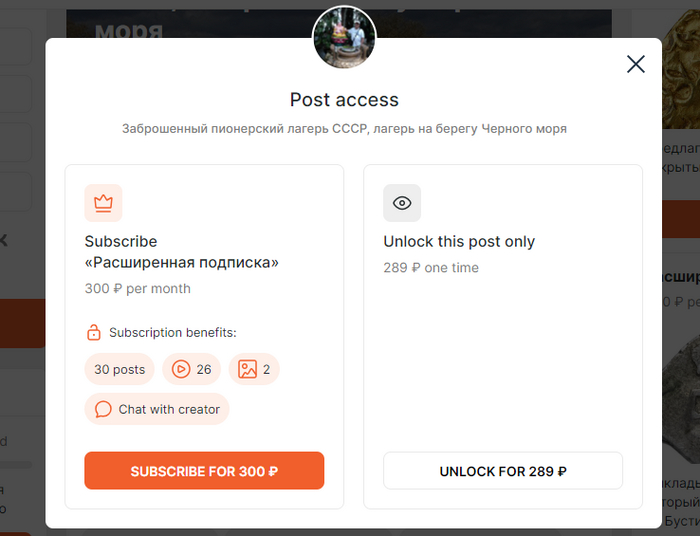Click the gold coin thumbnail behind the dialog

point(680,68)
